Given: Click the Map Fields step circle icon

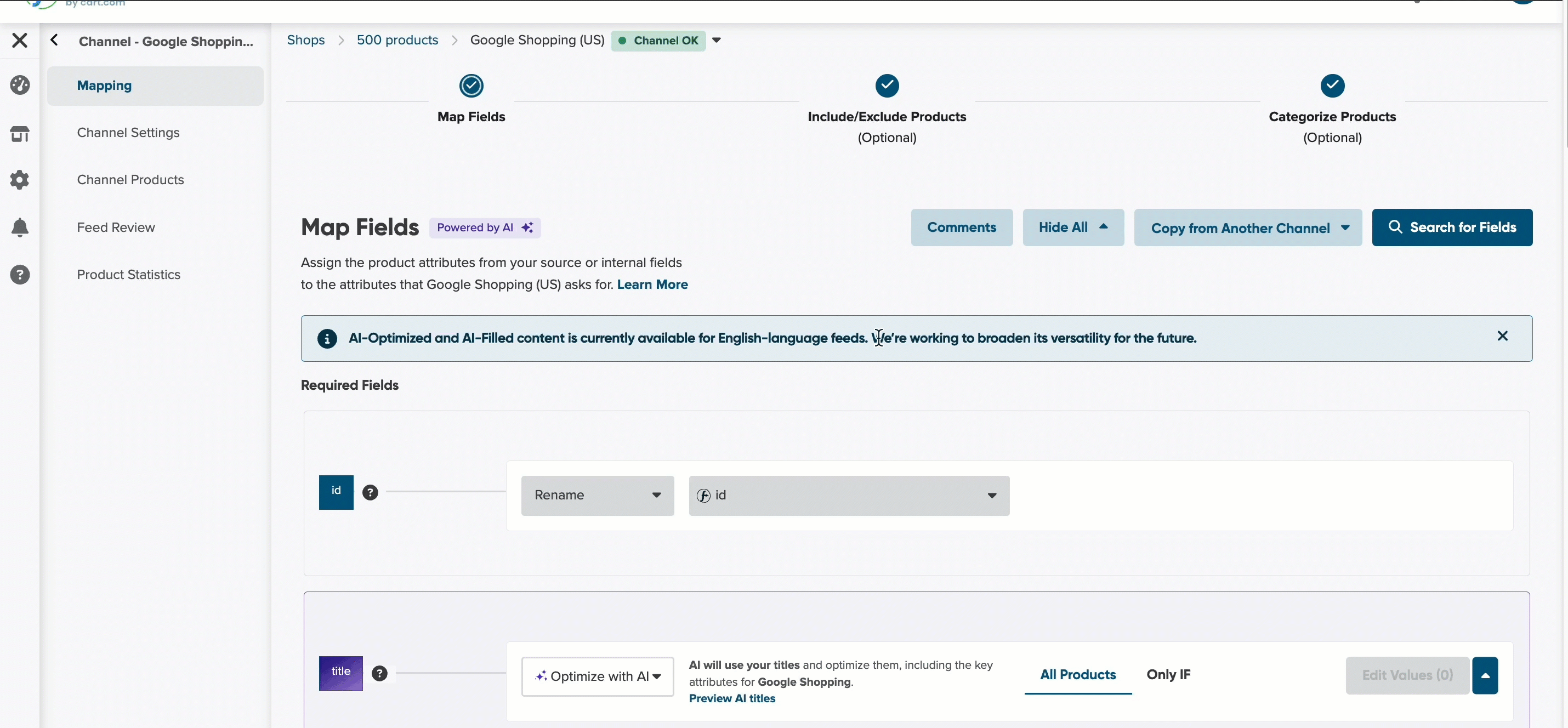Looking at the screenshot, I should tap(471, 86).
